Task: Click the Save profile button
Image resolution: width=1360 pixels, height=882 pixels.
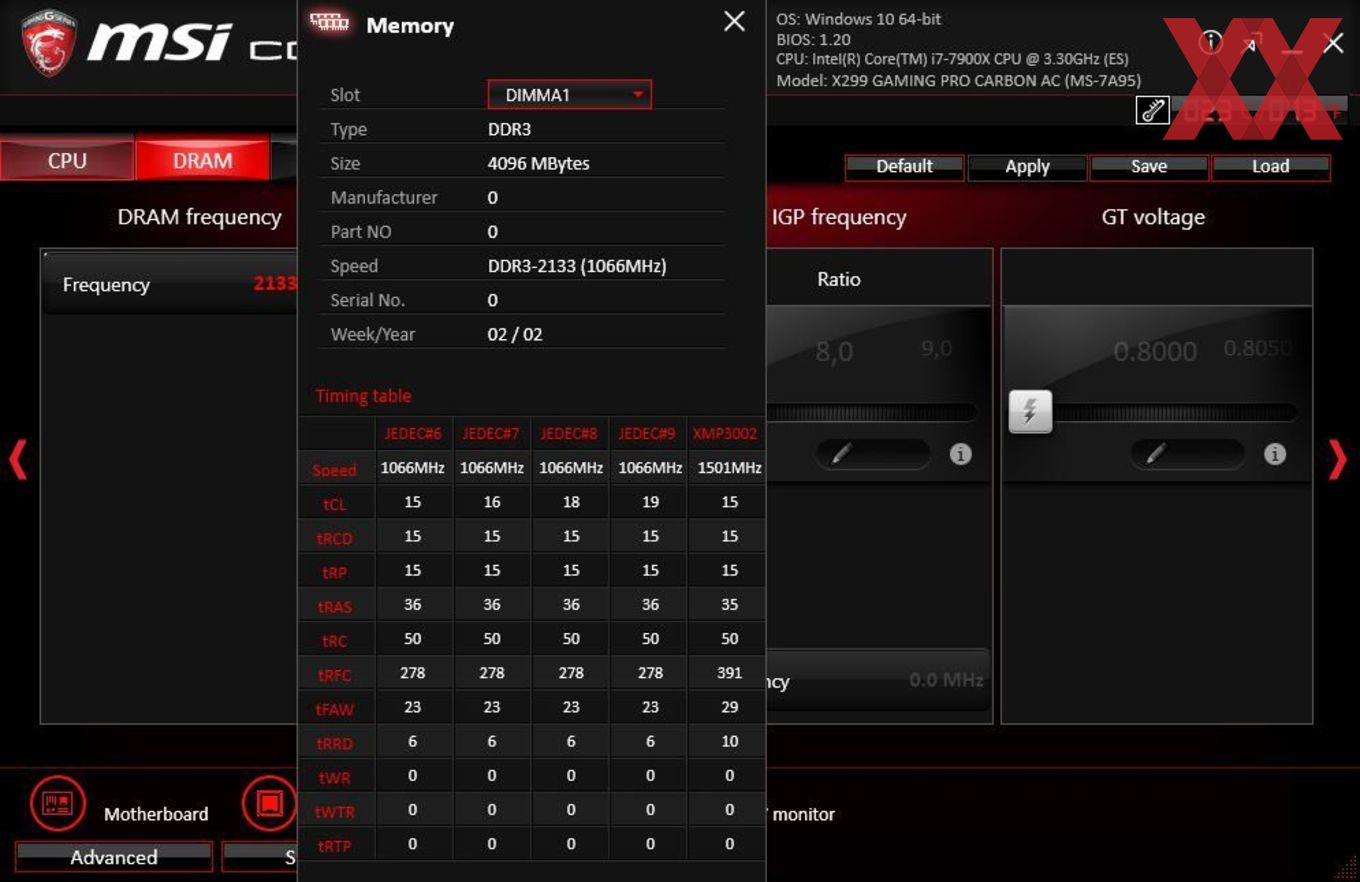Action: coord(1149,167)
